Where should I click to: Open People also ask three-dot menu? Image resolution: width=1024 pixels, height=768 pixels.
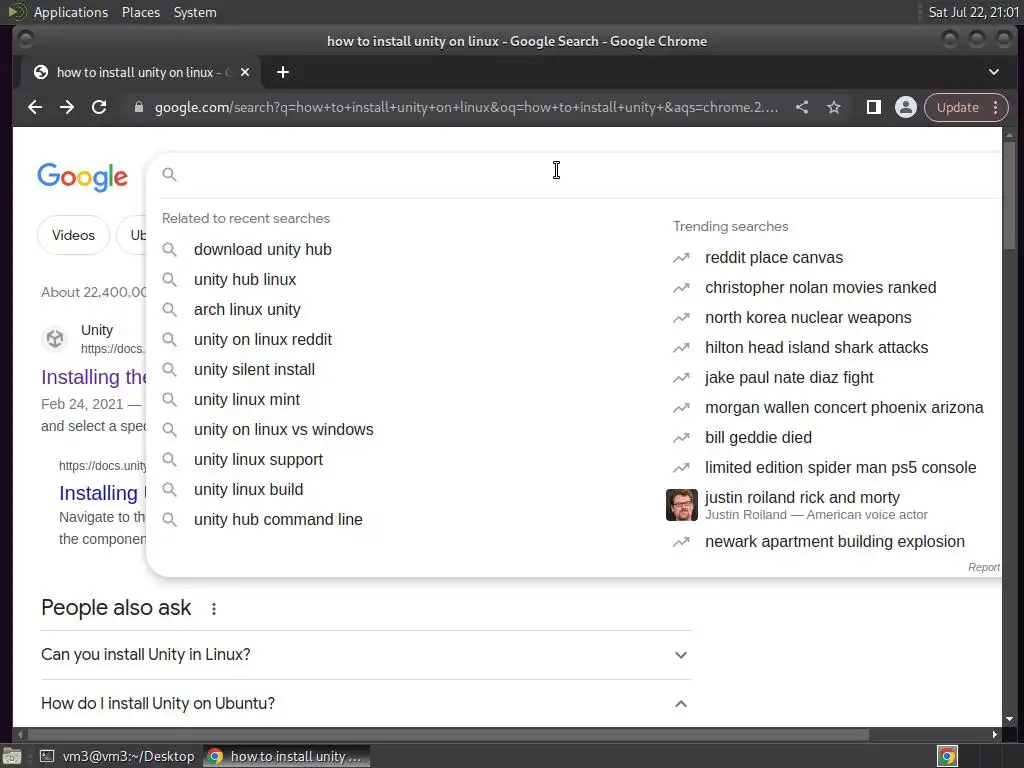pos(214,609)
